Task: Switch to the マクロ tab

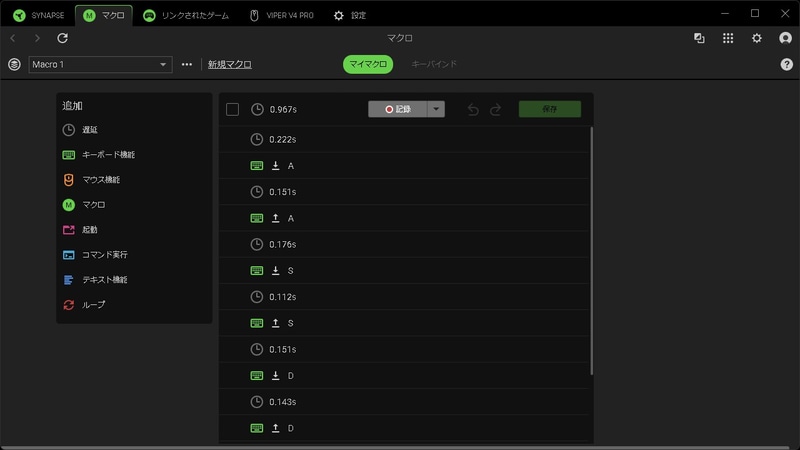Action: 104,15
